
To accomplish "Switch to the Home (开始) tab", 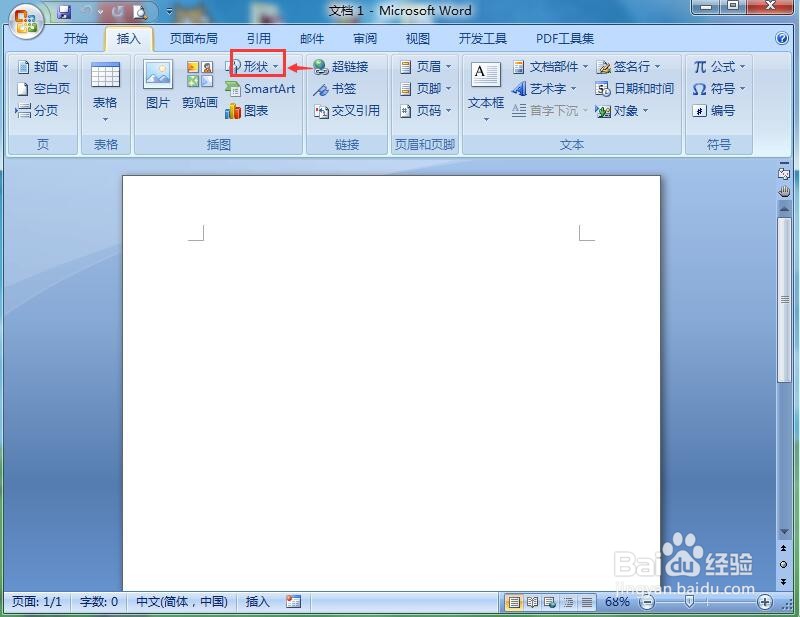I will click(76, 39).
